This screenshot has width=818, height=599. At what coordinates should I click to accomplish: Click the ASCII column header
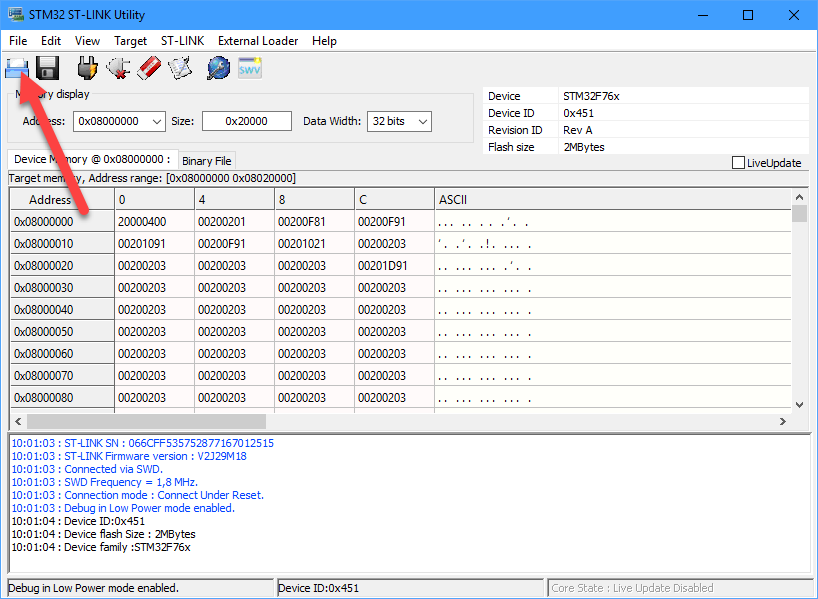click(x=613, y=200)
